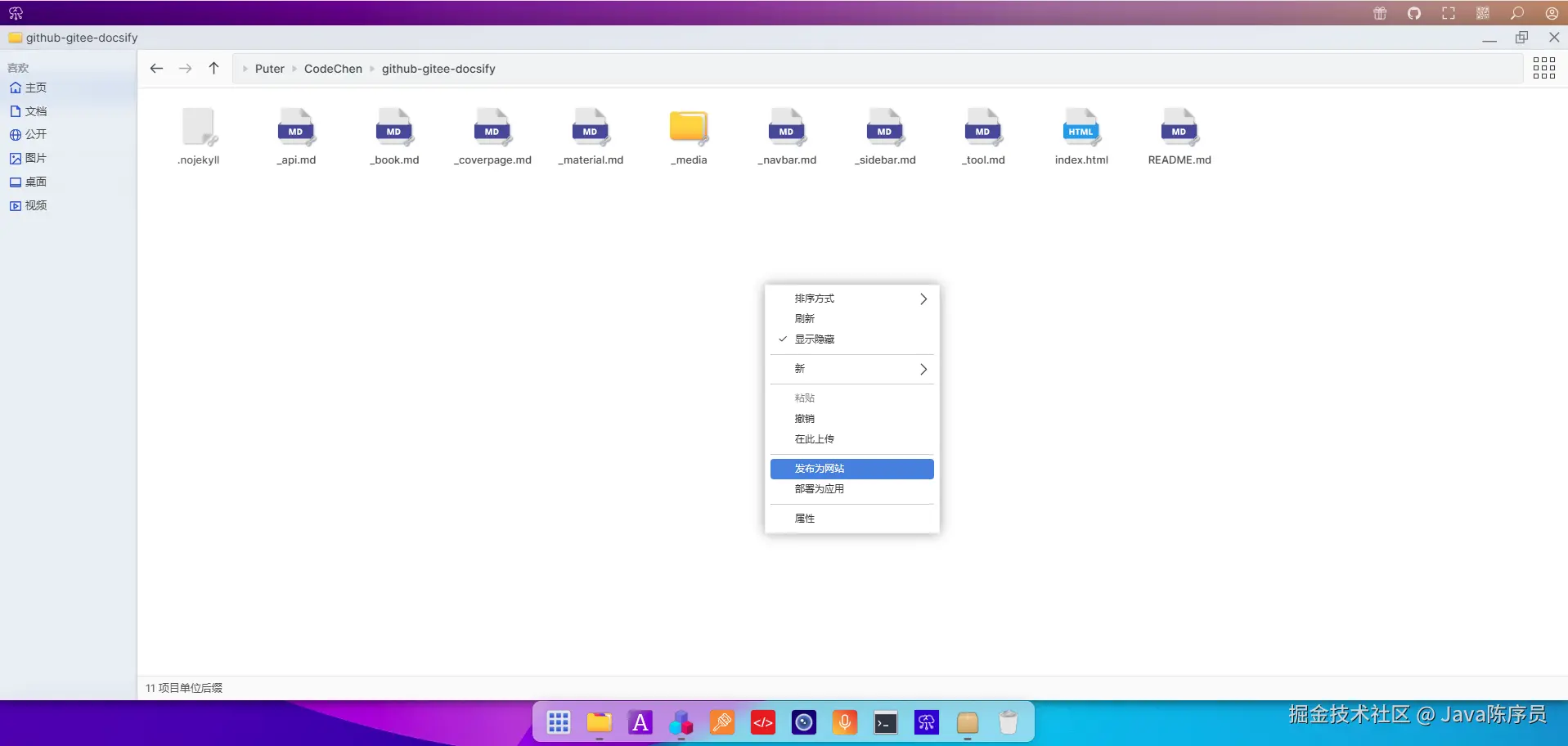Toggle 显示隐藏 show hidden files
This screenshot has width=1568, height=746.
point(851,339)
